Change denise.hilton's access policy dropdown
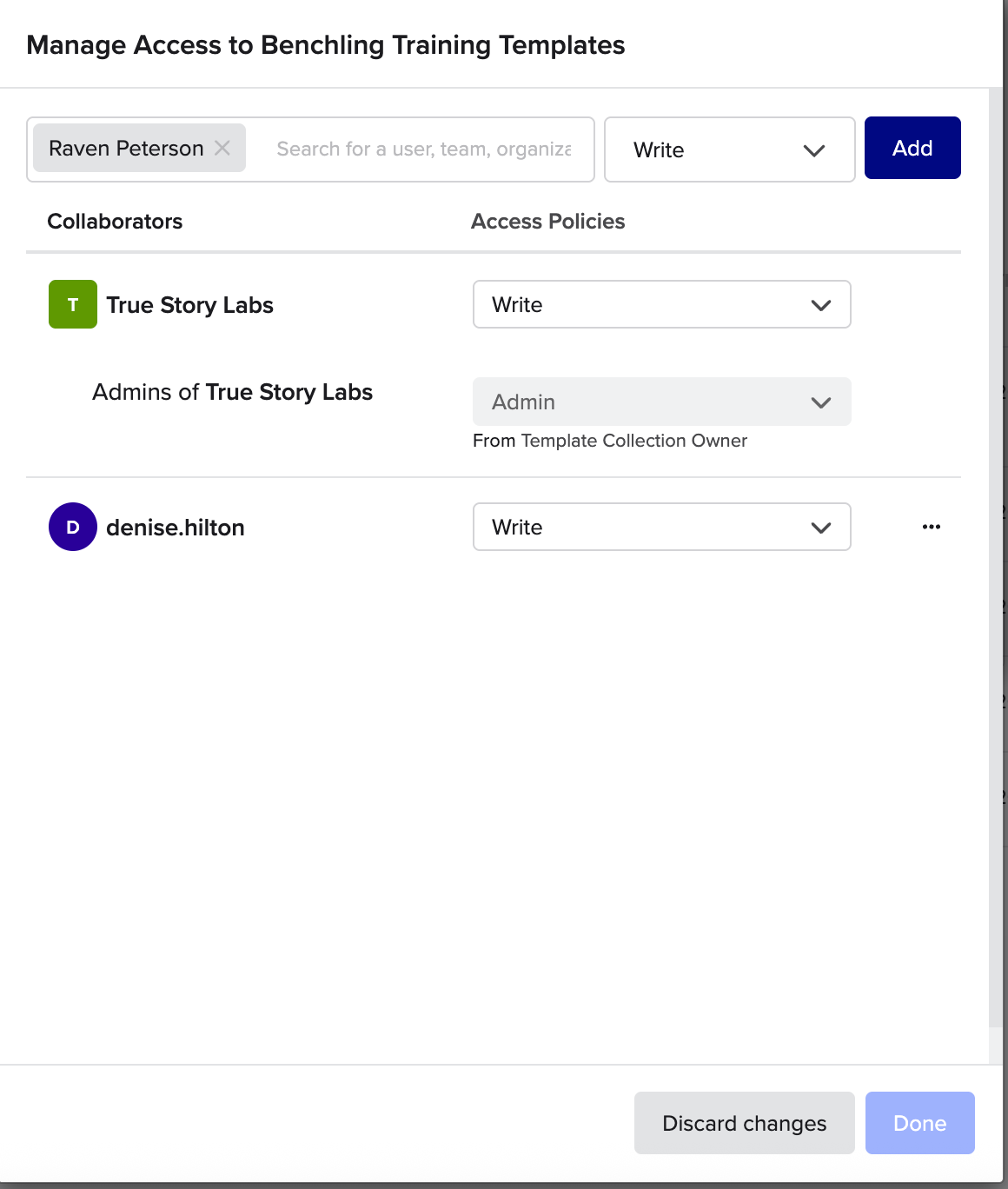This screenshot has height=1189, width=1008. (661, 528)
